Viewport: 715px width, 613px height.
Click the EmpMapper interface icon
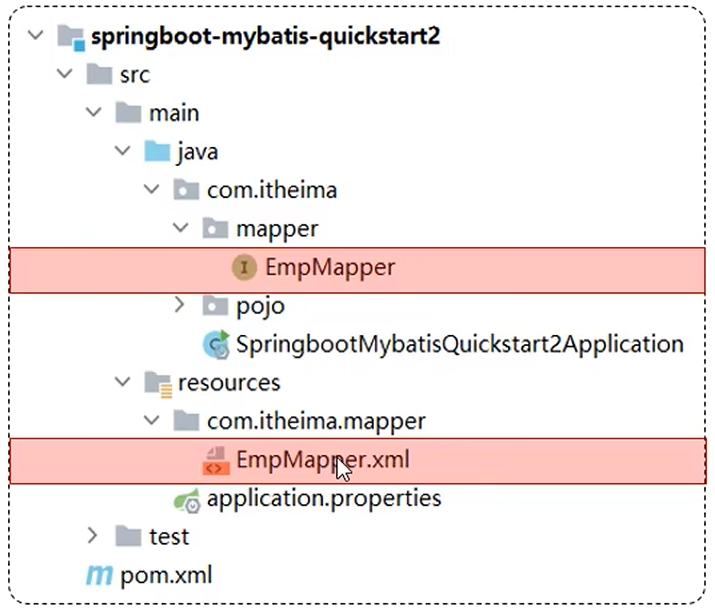[x=245, y=267]
